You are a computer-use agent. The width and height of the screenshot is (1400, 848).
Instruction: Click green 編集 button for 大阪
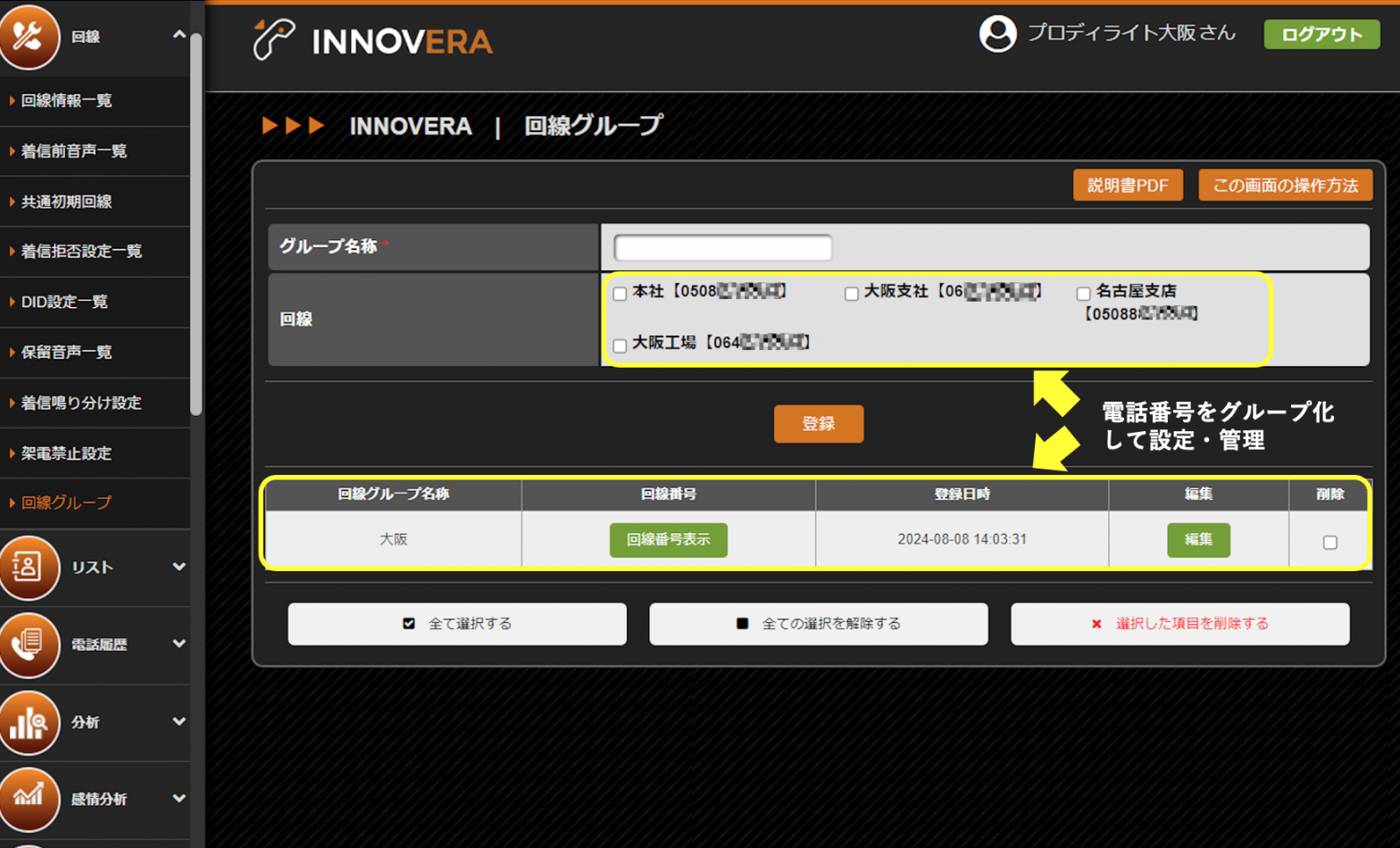click(x=1198, y=539)
